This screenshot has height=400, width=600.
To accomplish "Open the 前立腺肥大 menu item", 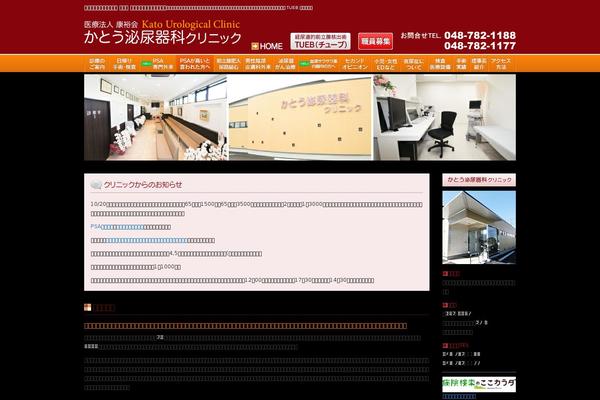I will [228, 64].
